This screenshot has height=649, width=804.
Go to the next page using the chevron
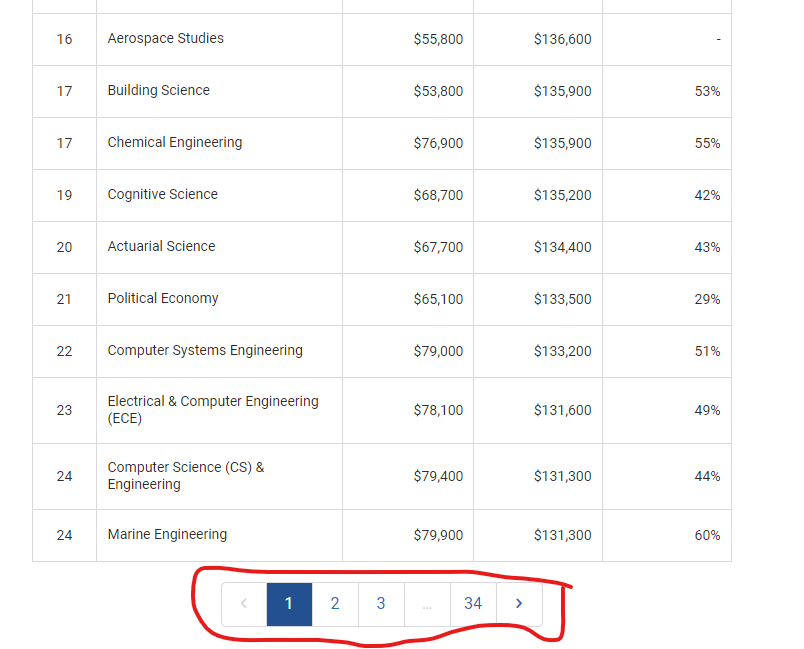[518, 604]
